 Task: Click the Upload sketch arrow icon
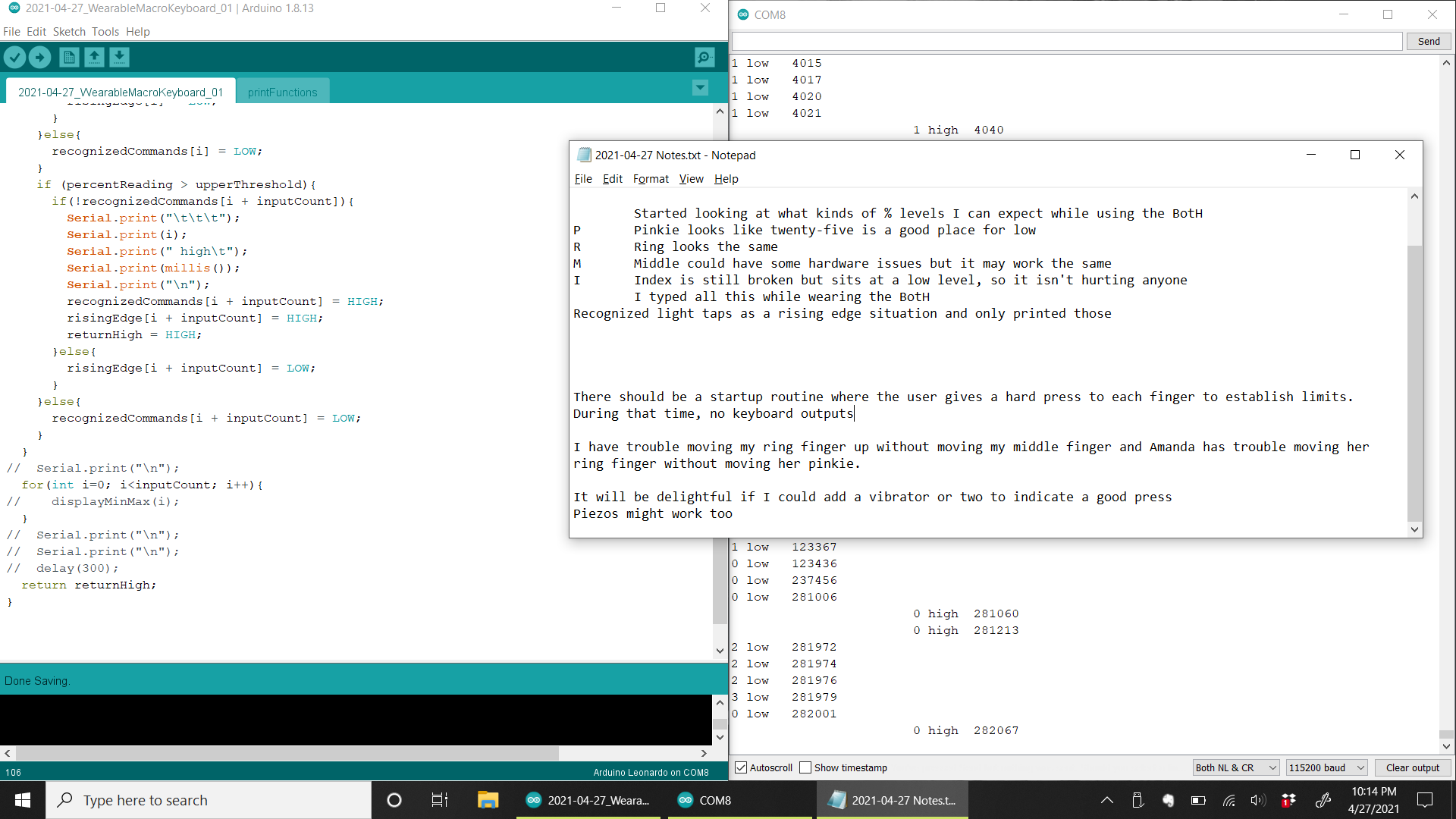click(x=39, y=57)
